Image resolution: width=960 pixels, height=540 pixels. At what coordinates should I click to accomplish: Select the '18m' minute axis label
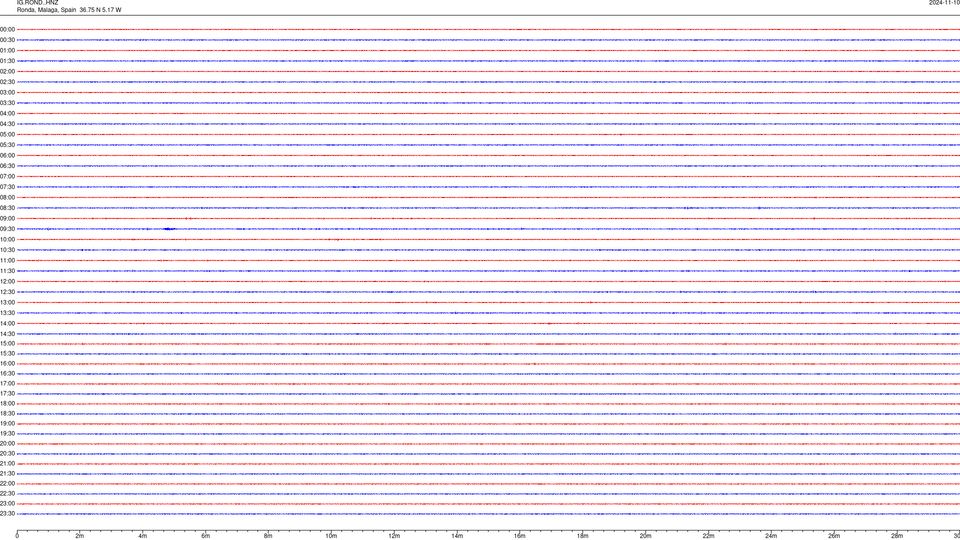click(x=582, y=536)
